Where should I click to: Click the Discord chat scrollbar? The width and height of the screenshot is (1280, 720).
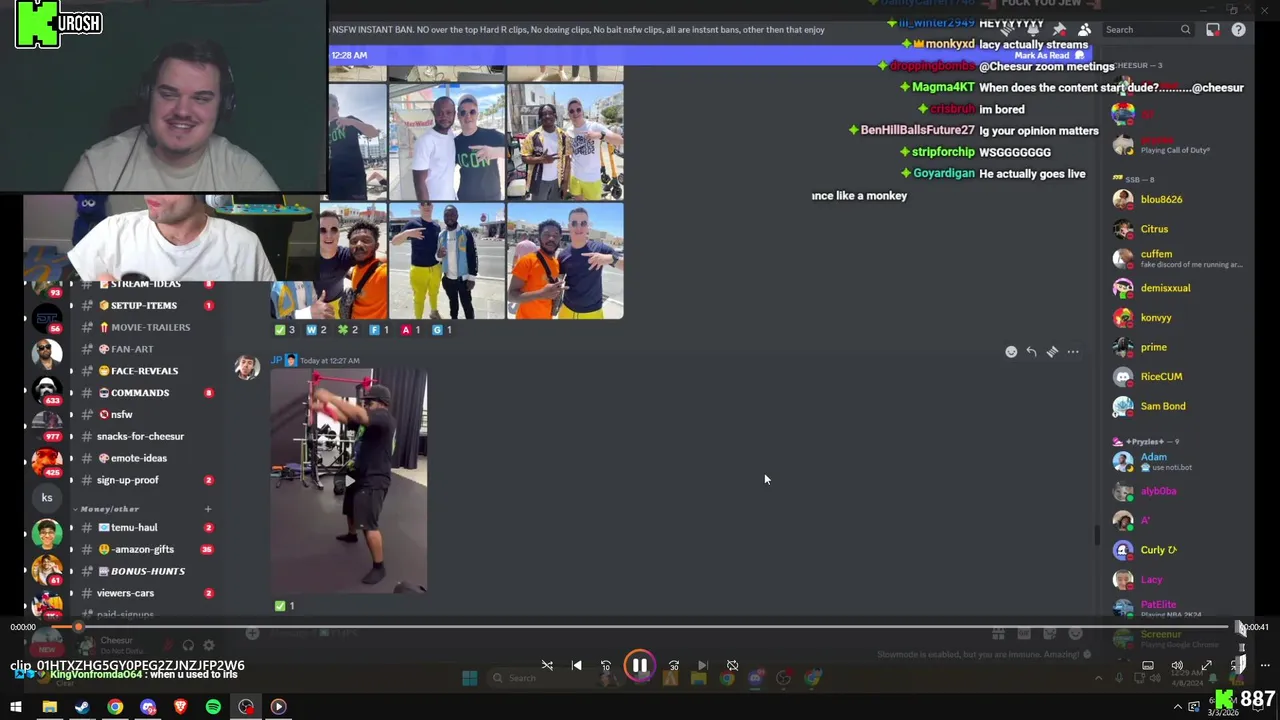1096,535
